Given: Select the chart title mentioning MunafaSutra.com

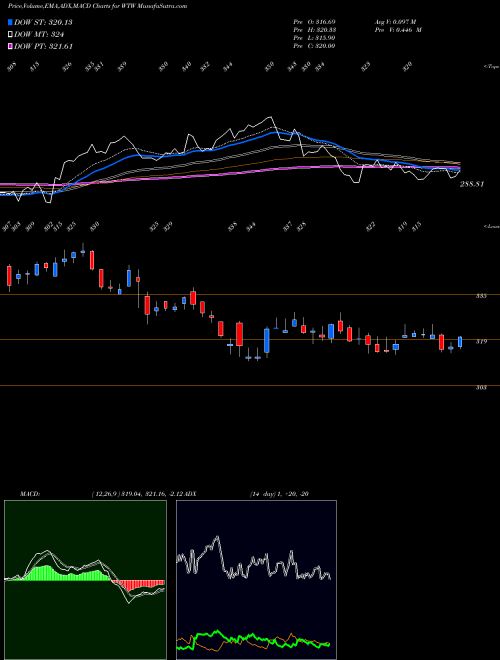Looking at the screenshot, I should click(x=98, y=6).
